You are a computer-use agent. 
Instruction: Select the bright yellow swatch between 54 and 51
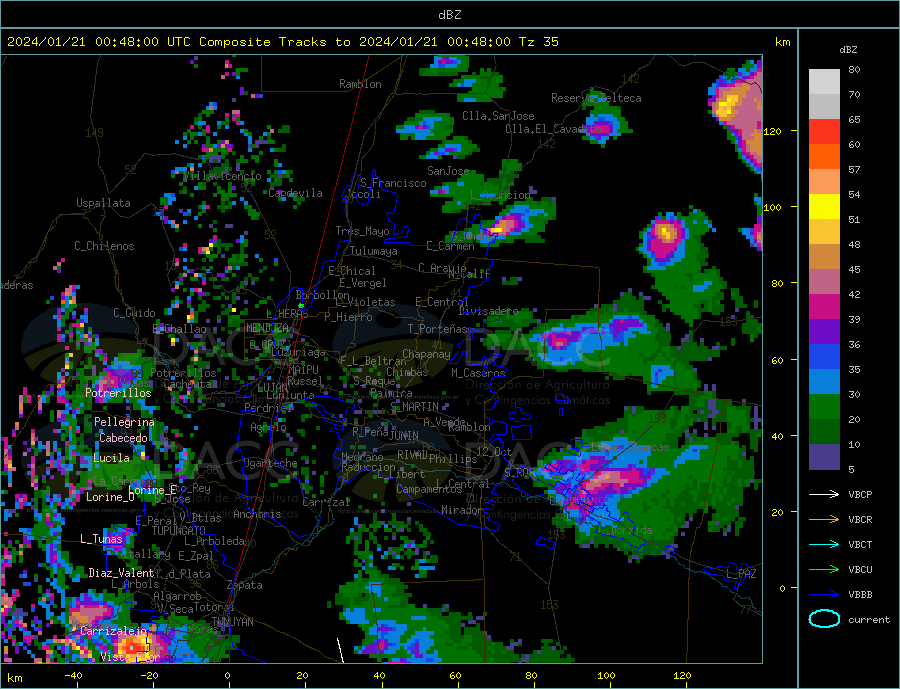click(x=824, y=207)
